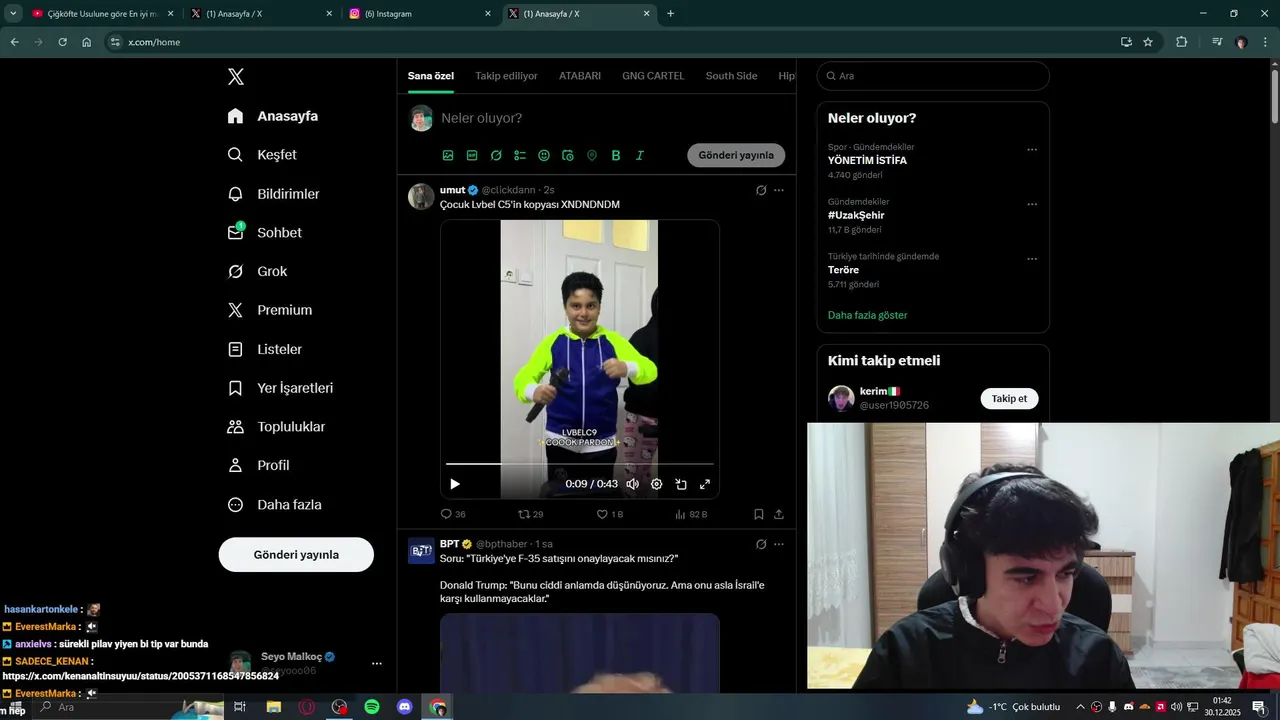
Task: Click Grok enhance icon in composer
Action: tap(496, 156)
